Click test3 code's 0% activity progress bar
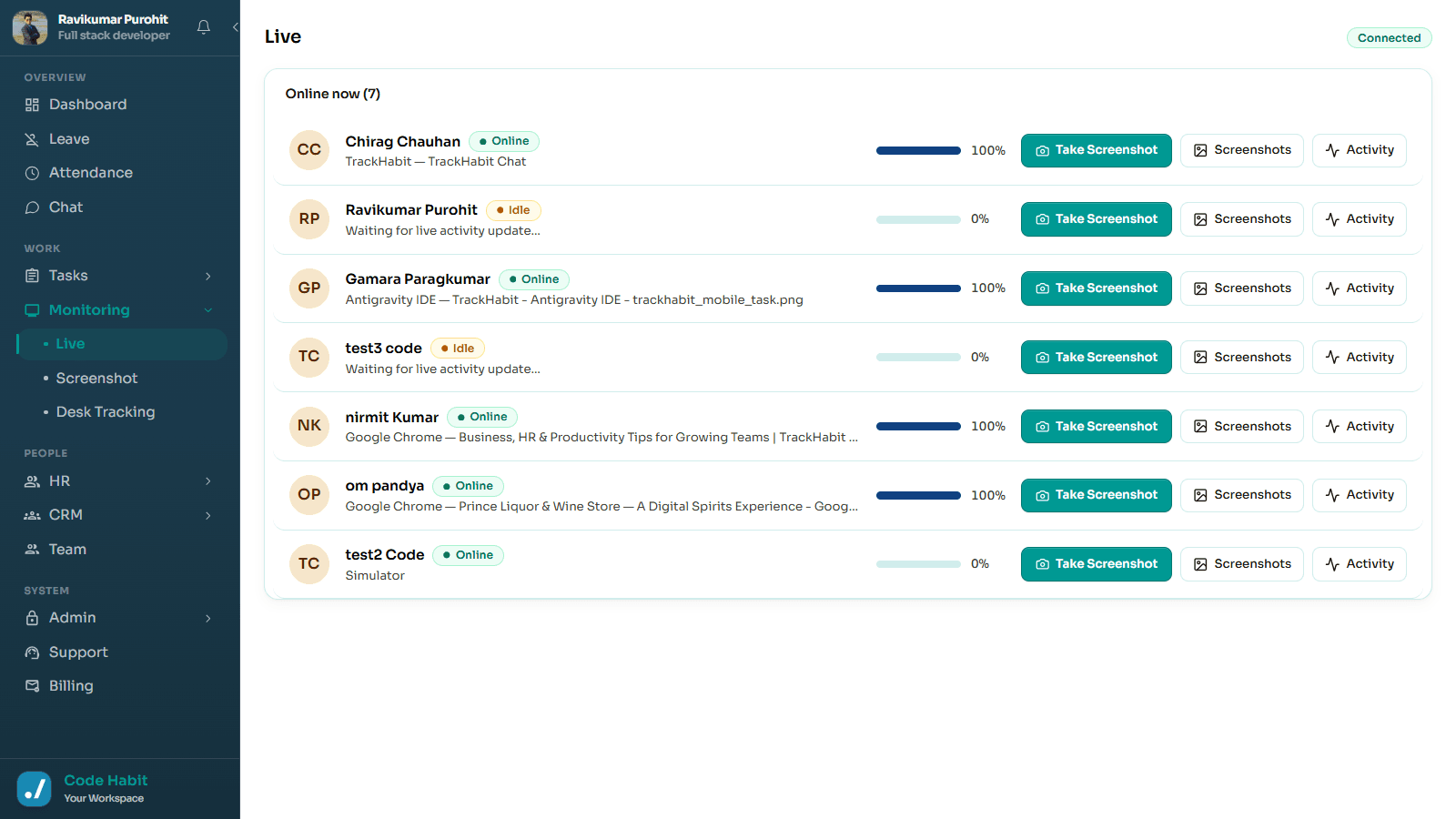 click(x=918, y=358)
